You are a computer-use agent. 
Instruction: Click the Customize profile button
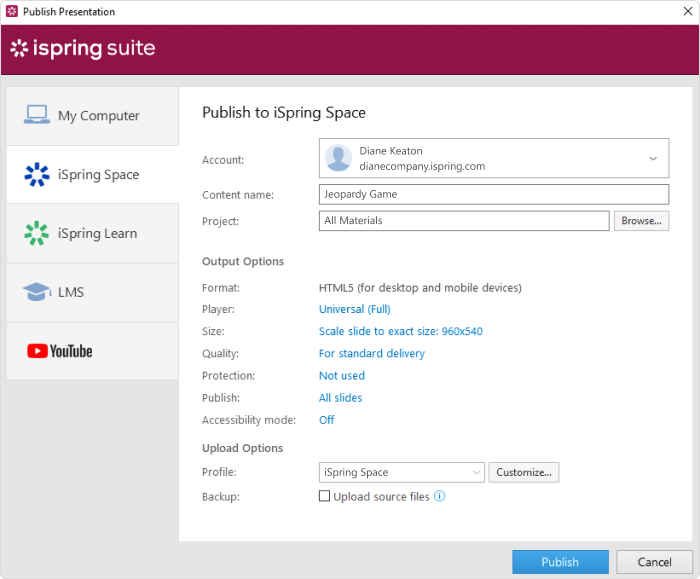pos(524,472)
